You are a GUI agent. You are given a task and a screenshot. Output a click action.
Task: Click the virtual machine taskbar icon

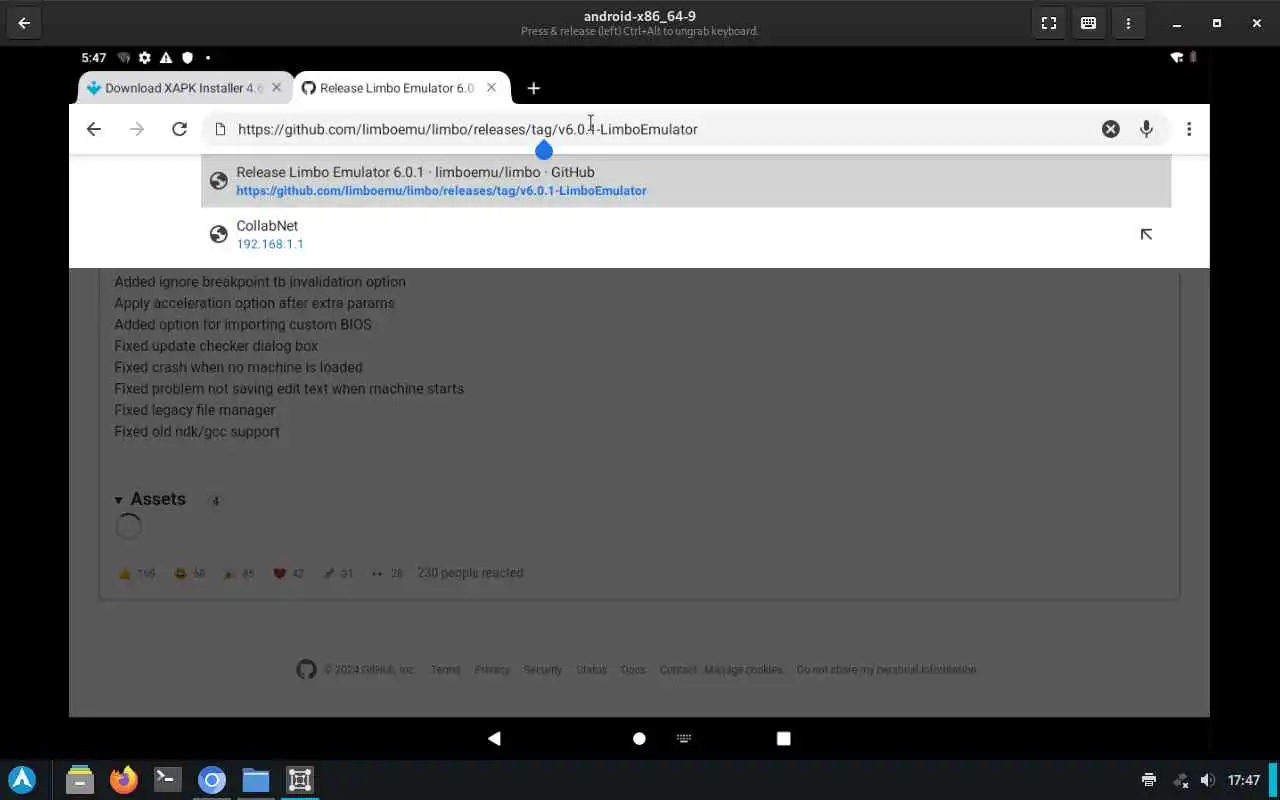[x=300, y=780]
